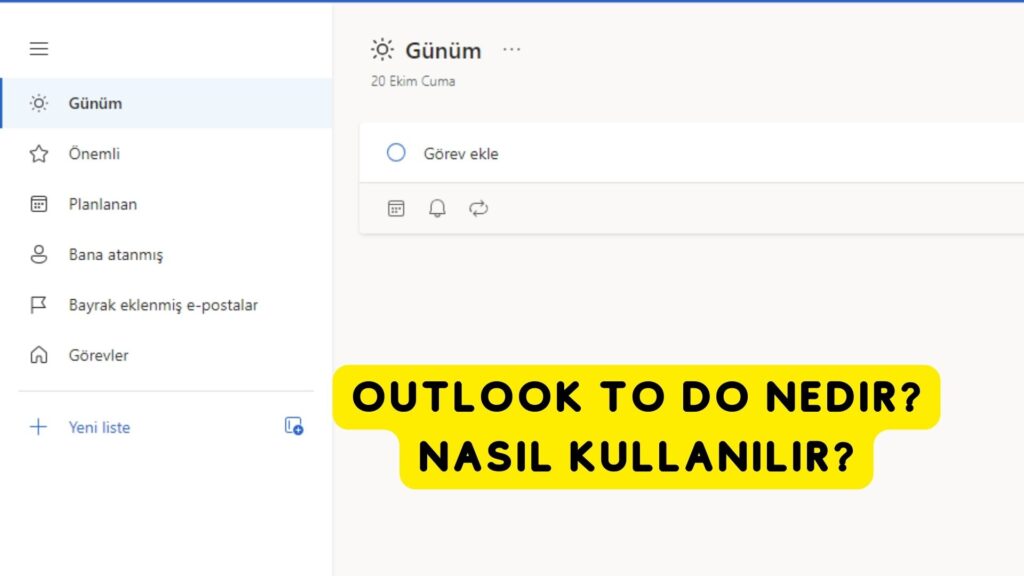This screenshot has width=1024, height=576.
Task: Select the due date calendar icon
Action: 397,208
